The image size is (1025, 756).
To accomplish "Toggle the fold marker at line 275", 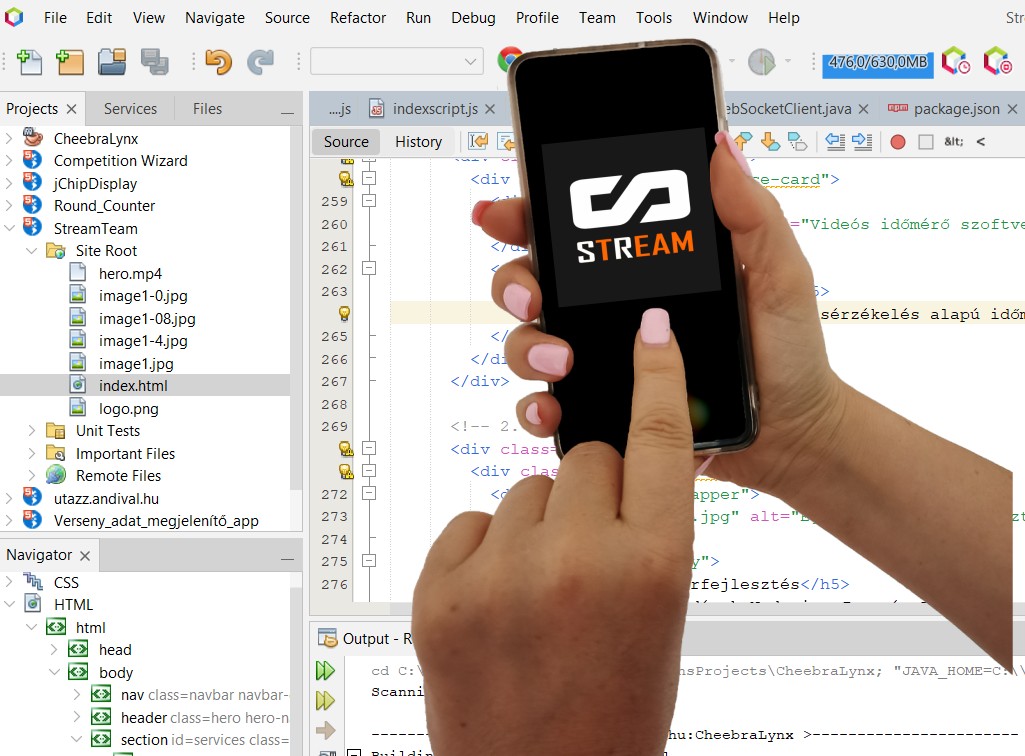I will (x=369, y=561).
